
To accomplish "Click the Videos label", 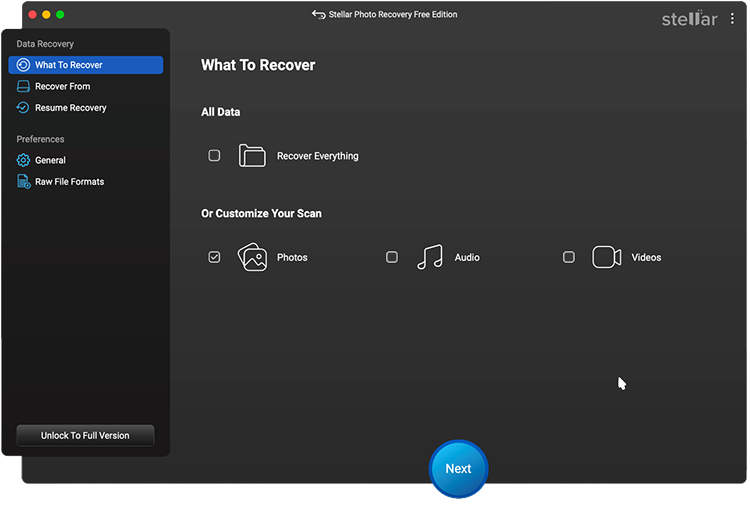I will click(646, 257).
